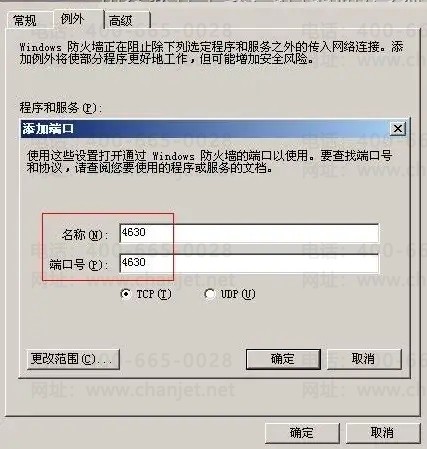Switch to the 常规 tab

tap(27, 21)
